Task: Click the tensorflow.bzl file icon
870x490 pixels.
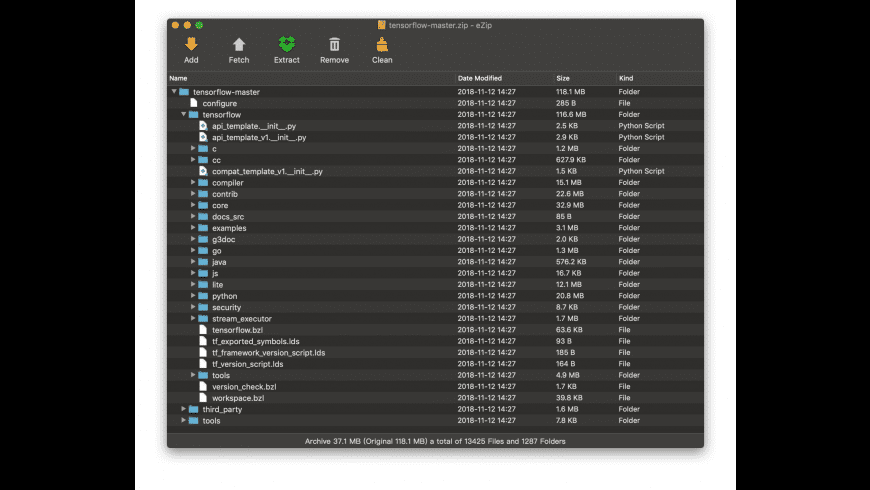Action: [x=203, y=330]
